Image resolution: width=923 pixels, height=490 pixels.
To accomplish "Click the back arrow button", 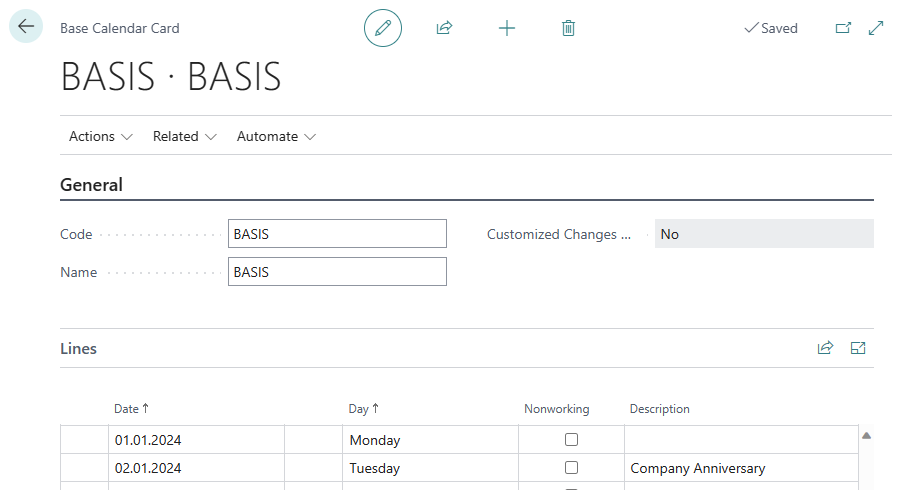I will (26, 27).
